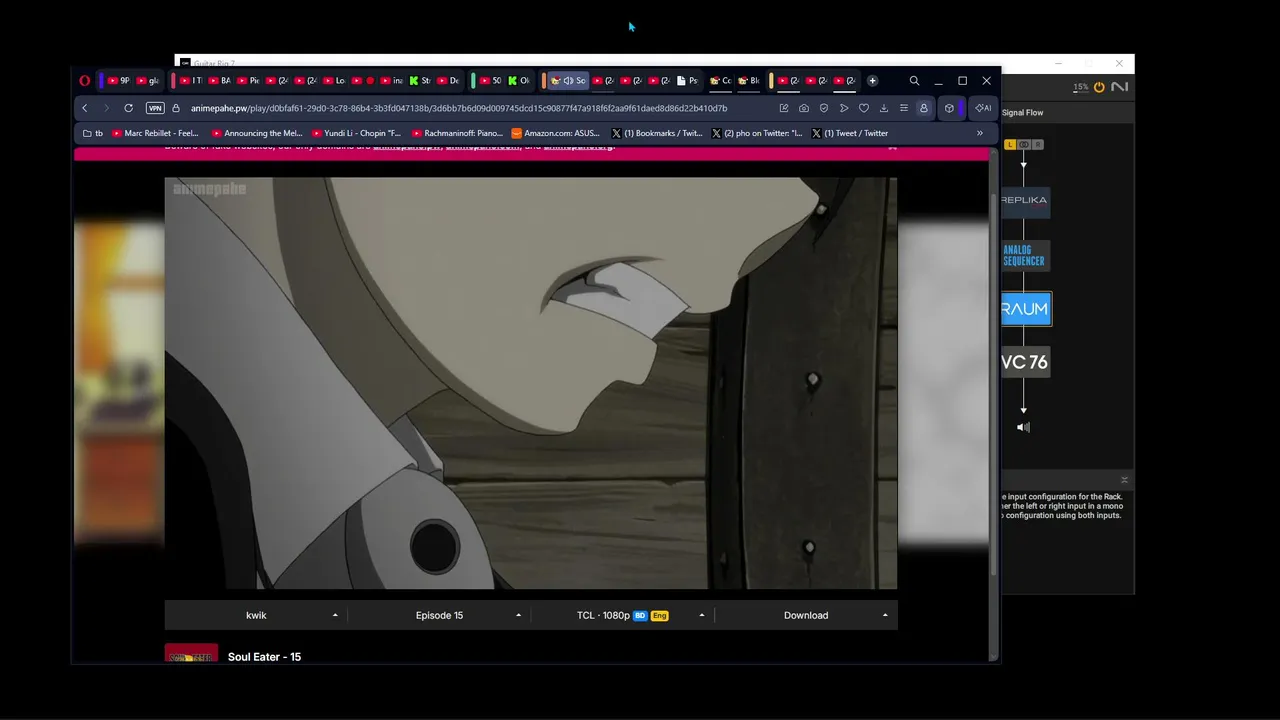Select the Analog Sequencer module in Guitar Rig
Viewport: 1280px width, 720px height.
click(x=1026, y=256)
